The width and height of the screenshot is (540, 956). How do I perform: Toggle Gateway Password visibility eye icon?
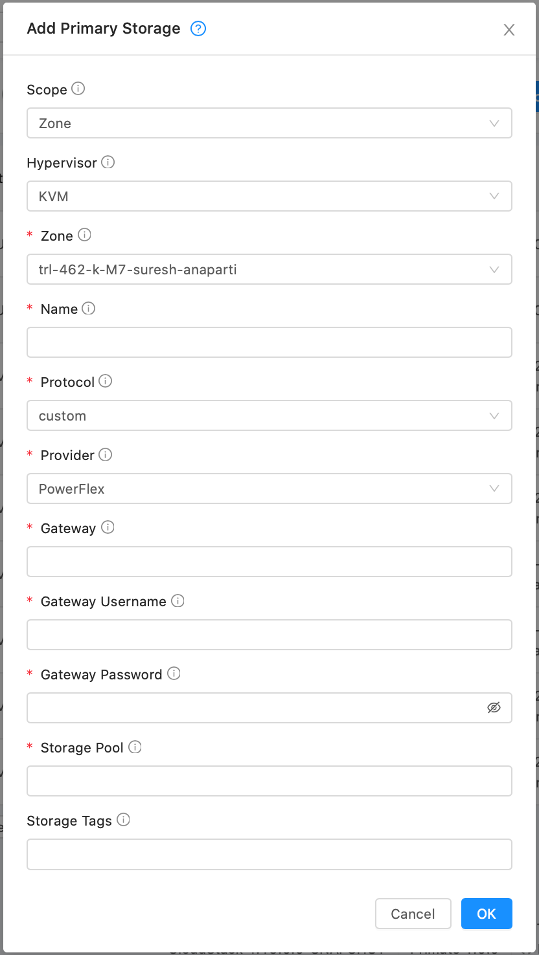494,707
